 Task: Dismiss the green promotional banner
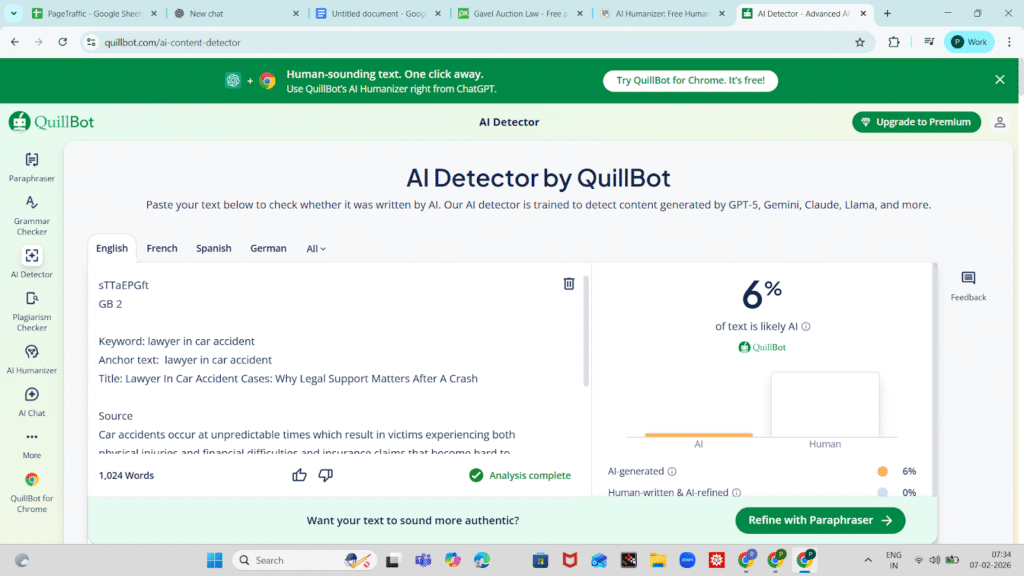coord(999,80)
